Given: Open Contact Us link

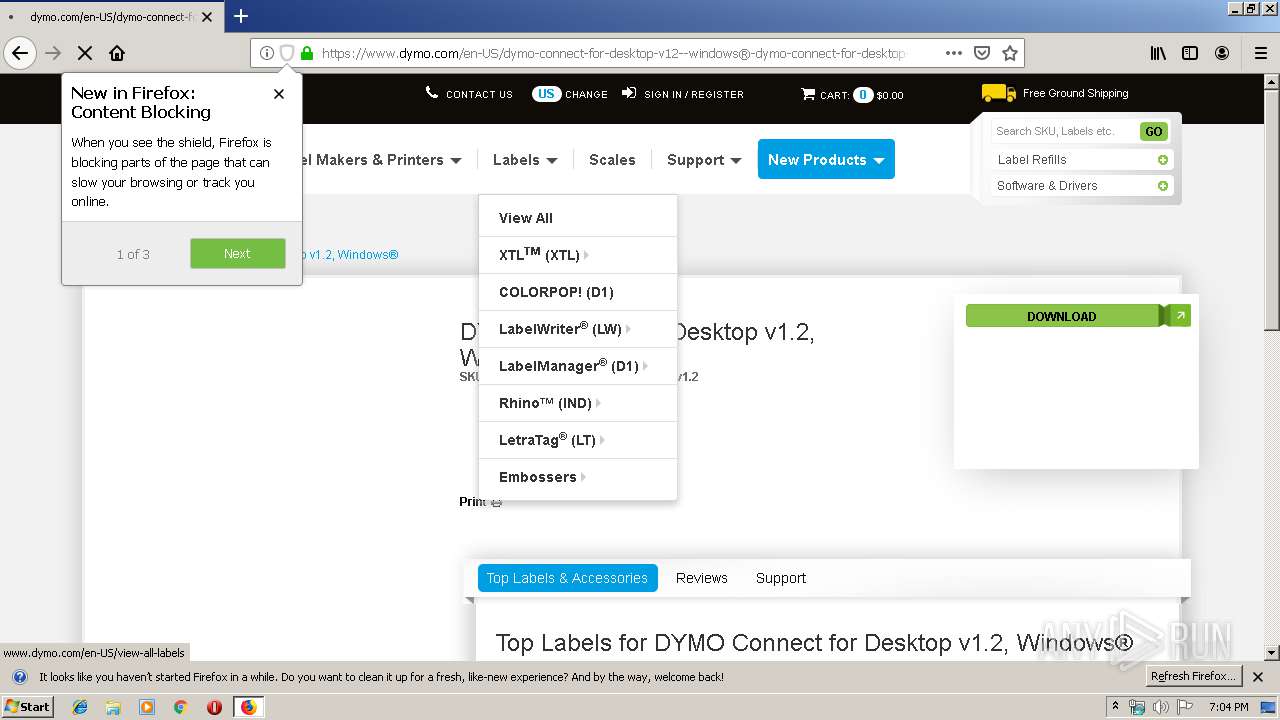Looking at the screenshot, I should 469,94.
